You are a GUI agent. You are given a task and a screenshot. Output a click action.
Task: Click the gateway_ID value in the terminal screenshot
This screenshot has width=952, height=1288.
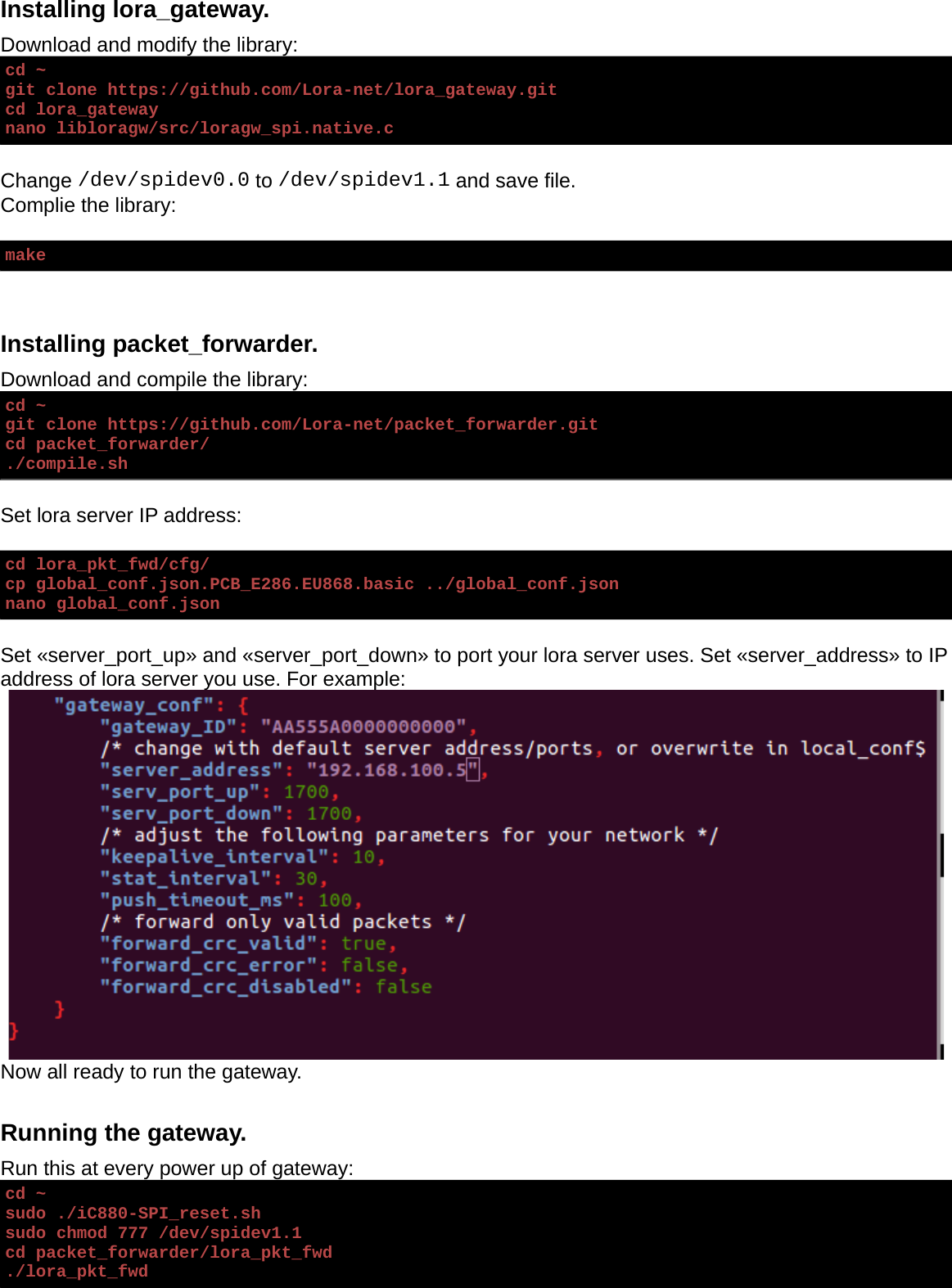pos(363,727)
